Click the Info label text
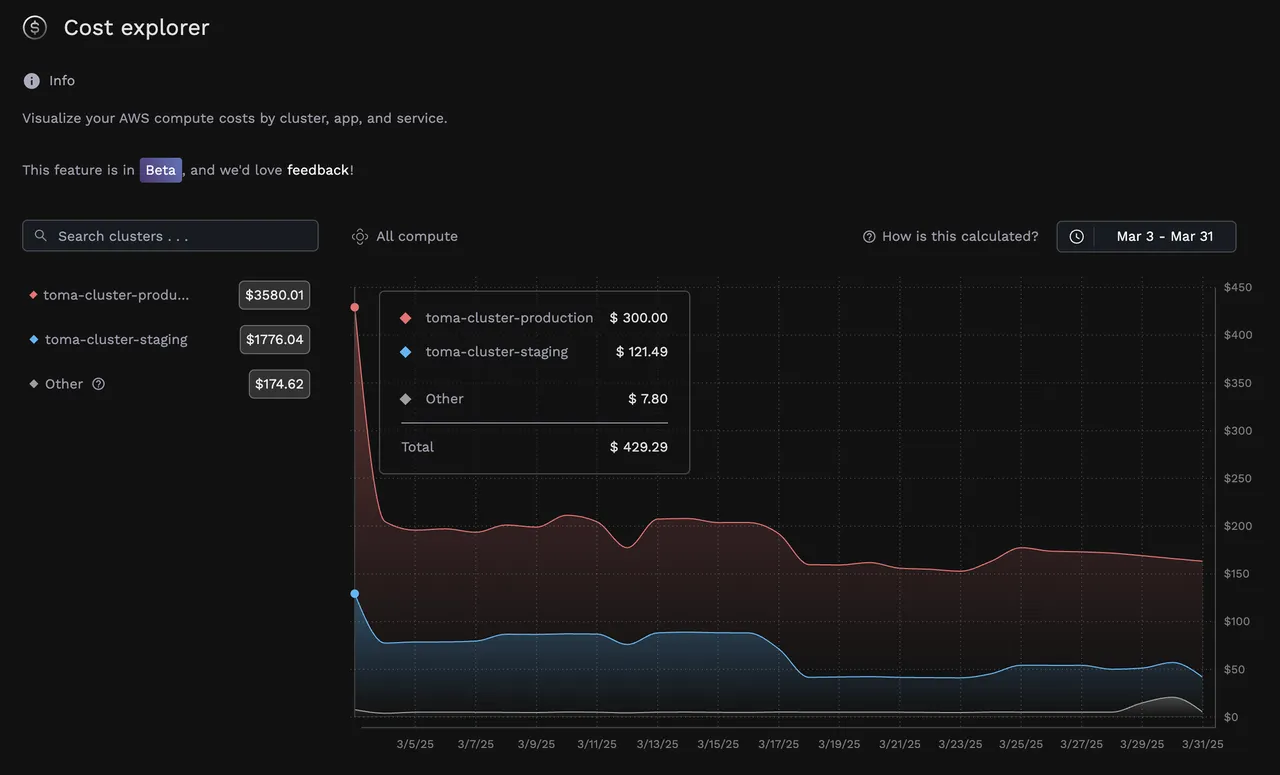This screenshot has width=1280, height=775. (62, 81)
